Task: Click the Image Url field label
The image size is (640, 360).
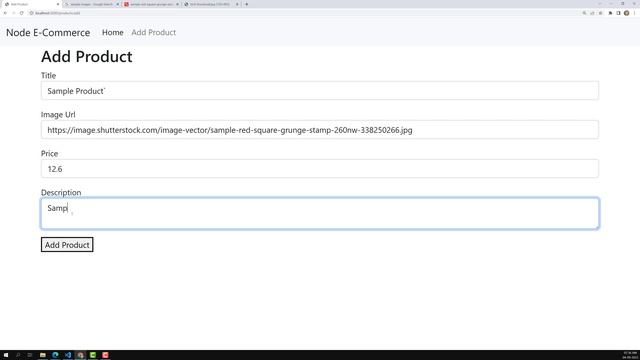Action: click(x=58, y=114)
